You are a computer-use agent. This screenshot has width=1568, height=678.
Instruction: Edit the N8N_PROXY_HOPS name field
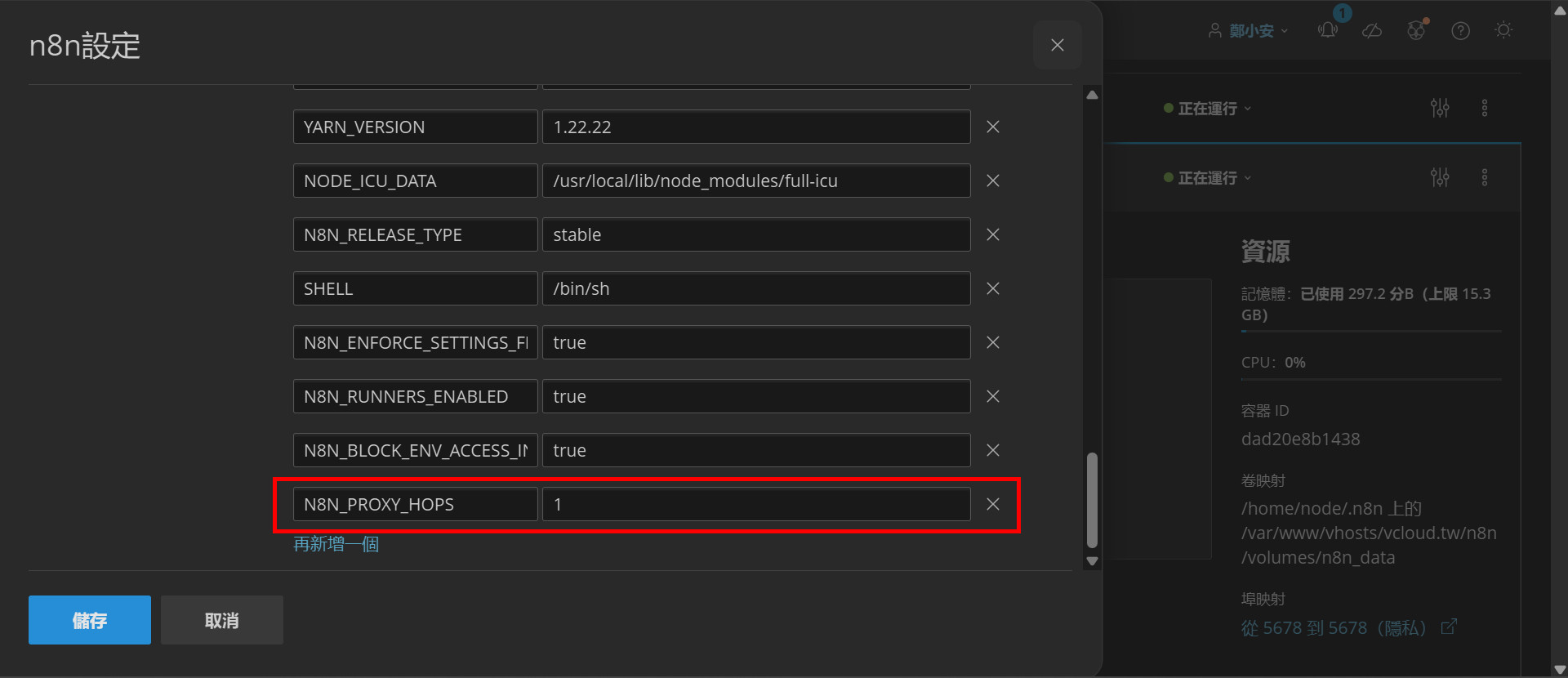tap(416, 504)
